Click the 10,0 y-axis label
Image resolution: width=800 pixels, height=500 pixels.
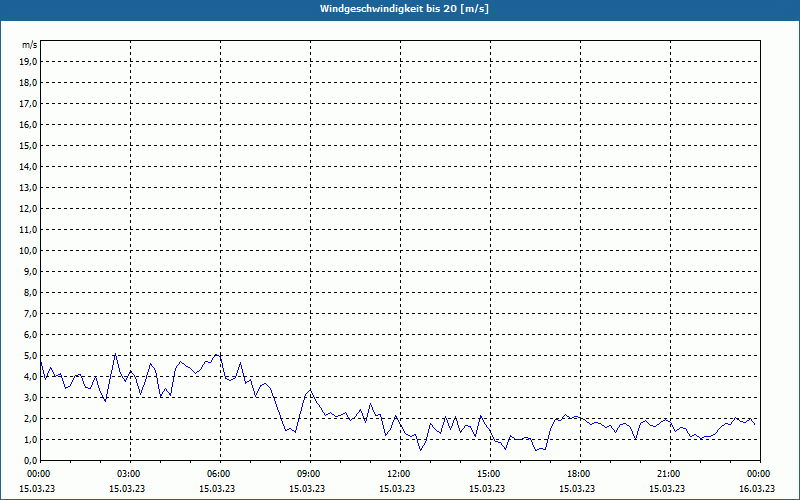[x=28, y=251]
